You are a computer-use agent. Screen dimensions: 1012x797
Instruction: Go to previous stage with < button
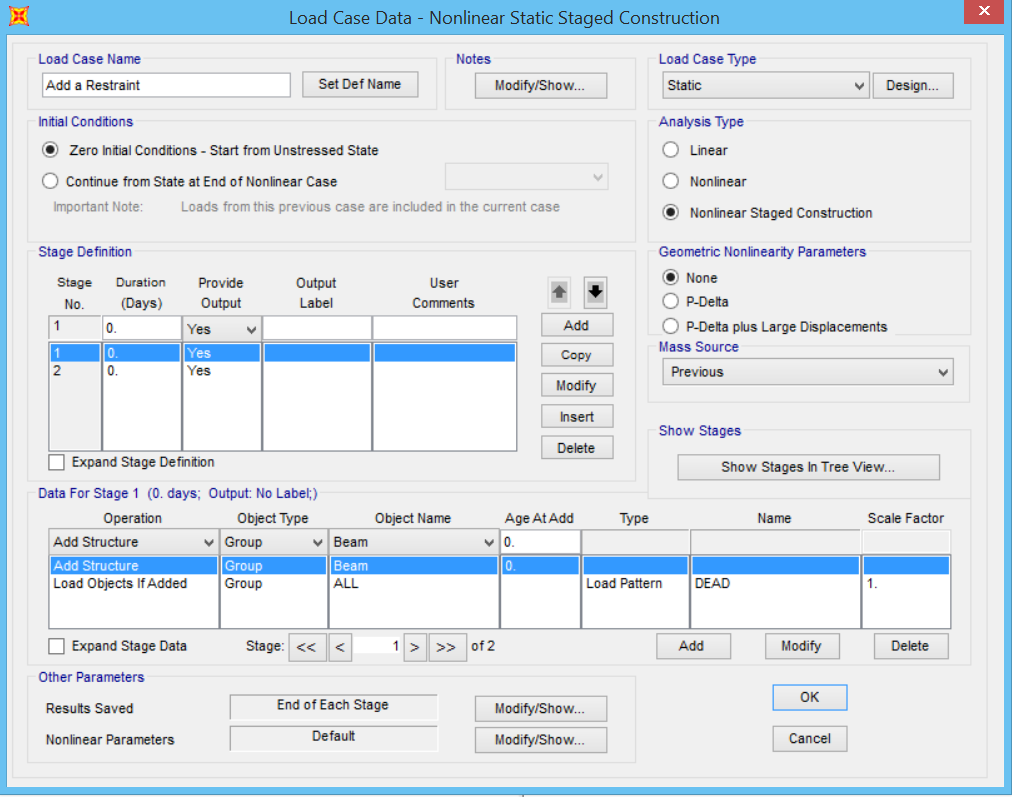pyautogui.click(x=340, y=646)
